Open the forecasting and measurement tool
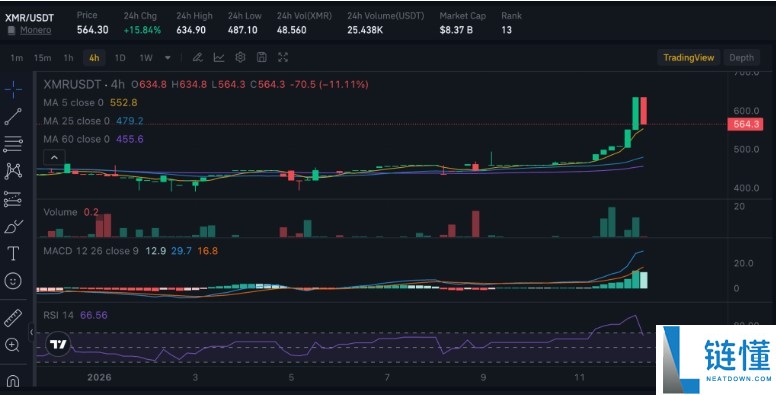 [13, 199]
